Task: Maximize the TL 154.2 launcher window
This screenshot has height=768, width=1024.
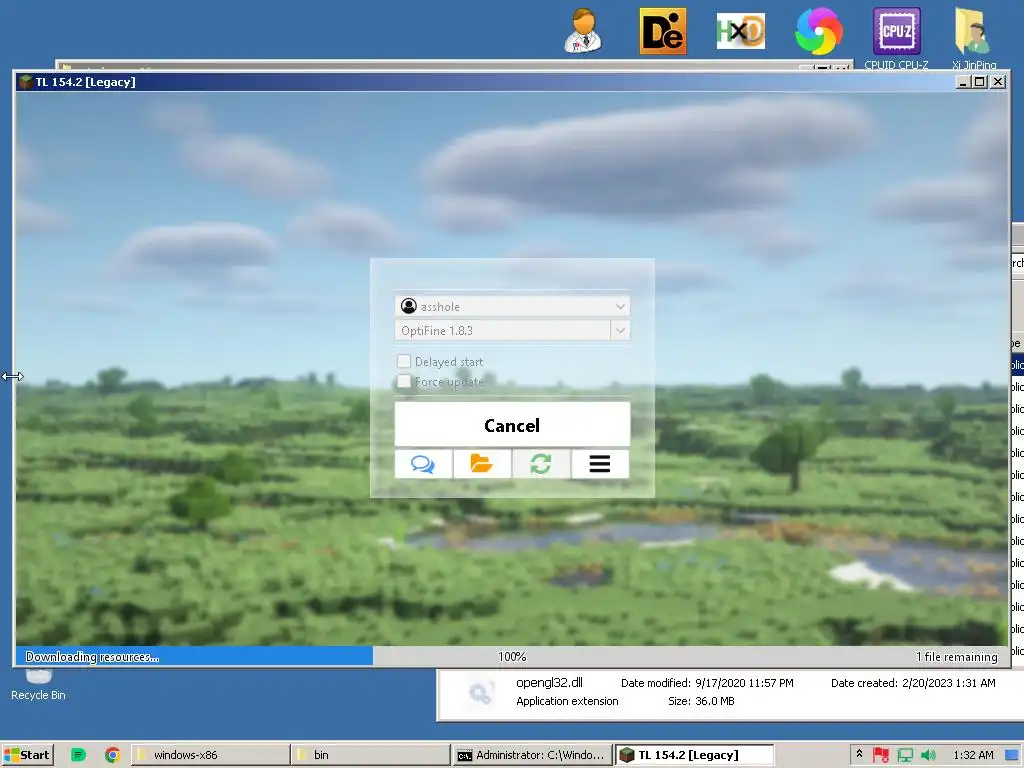Action: (x=980, y=82)
